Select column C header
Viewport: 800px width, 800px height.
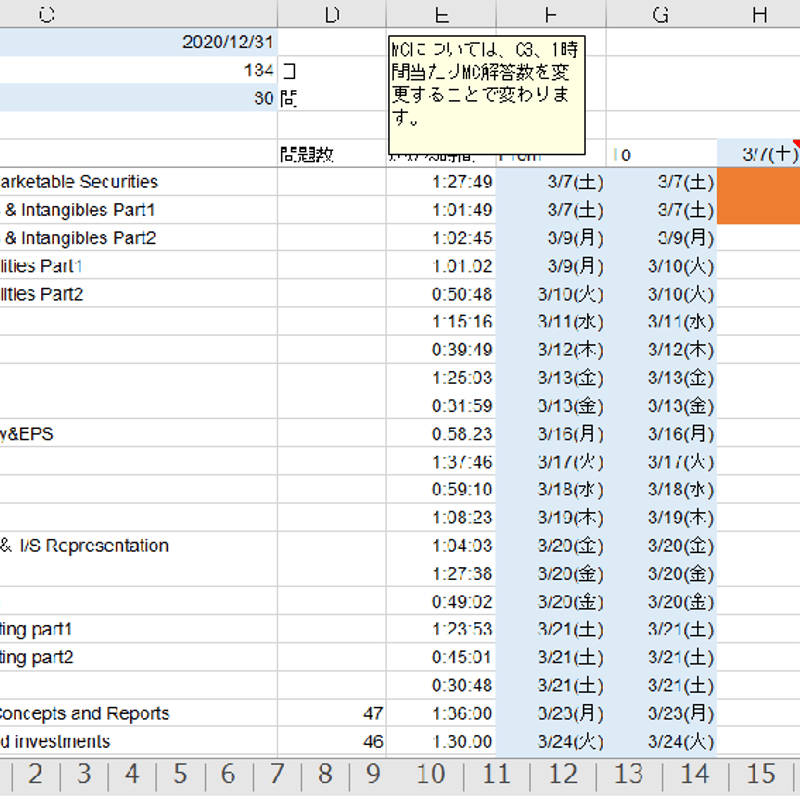pyautogui.click(x=138, y=14)
